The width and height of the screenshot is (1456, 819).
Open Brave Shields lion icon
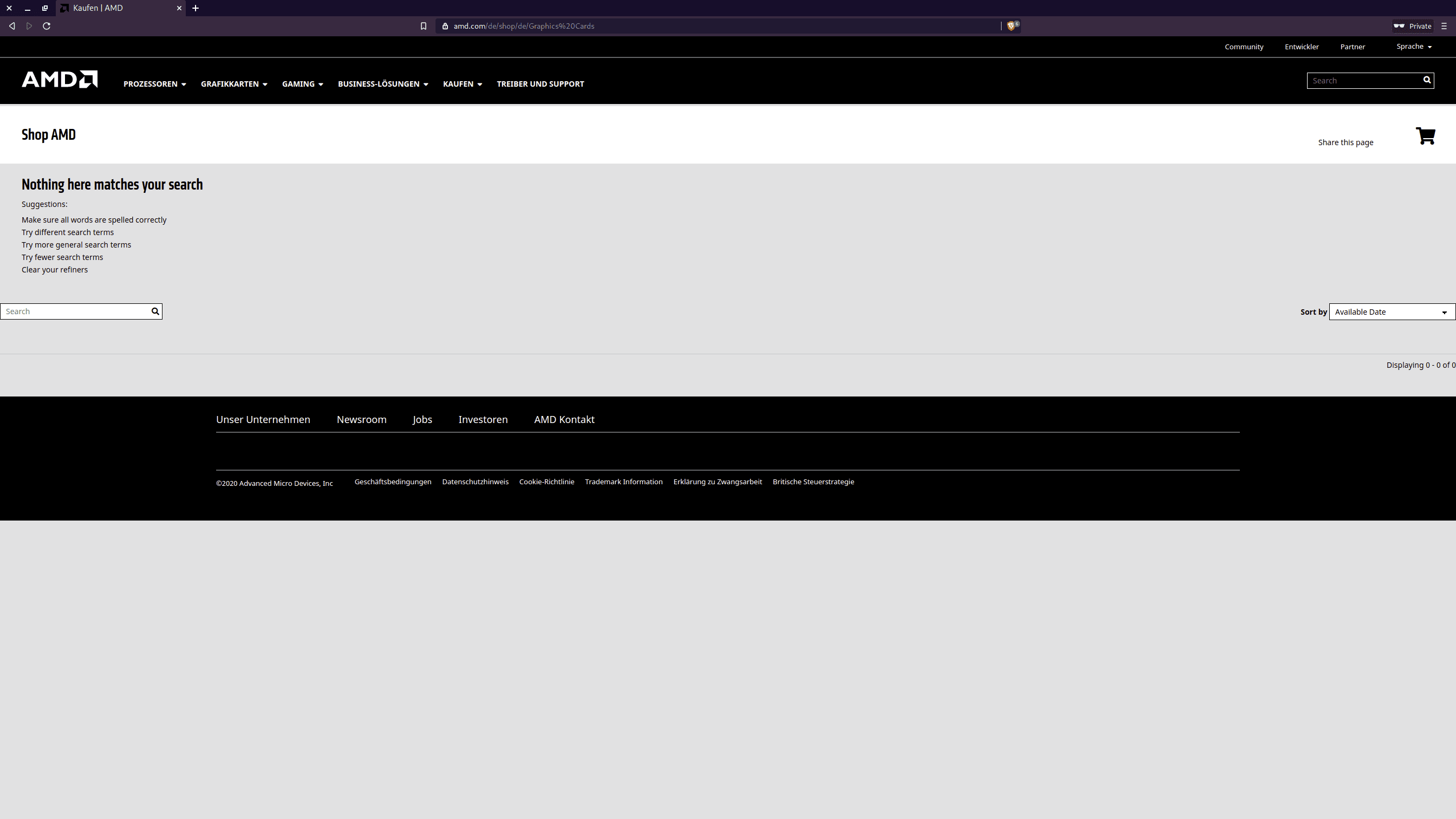pos(1012,25)
